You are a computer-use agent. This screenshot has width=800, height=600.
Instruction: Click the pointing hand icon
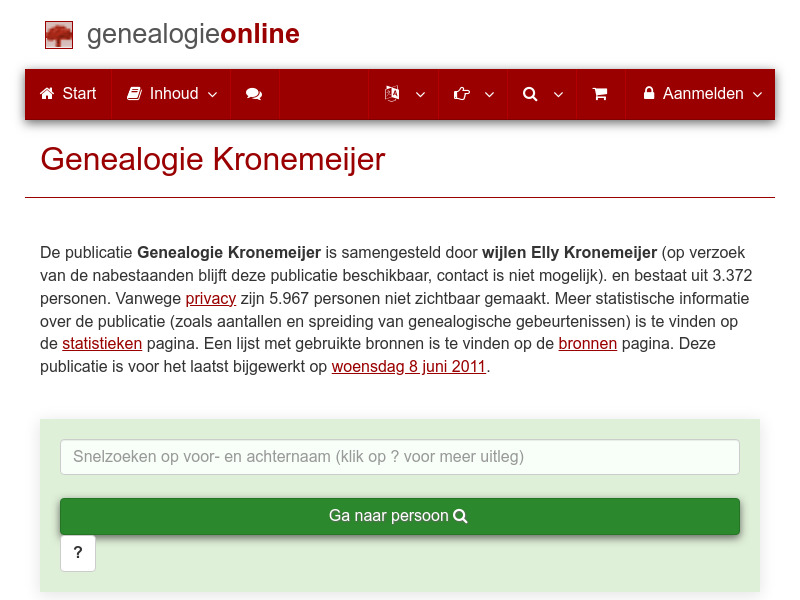(x=461, y=93)
